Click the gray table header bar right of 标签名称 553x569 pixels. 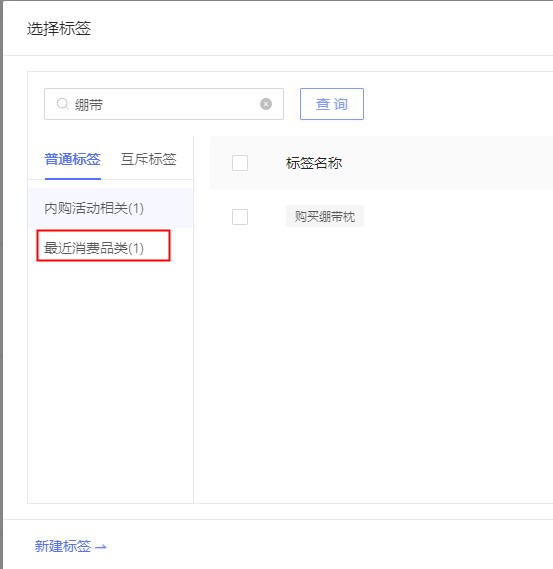[446, 163]
